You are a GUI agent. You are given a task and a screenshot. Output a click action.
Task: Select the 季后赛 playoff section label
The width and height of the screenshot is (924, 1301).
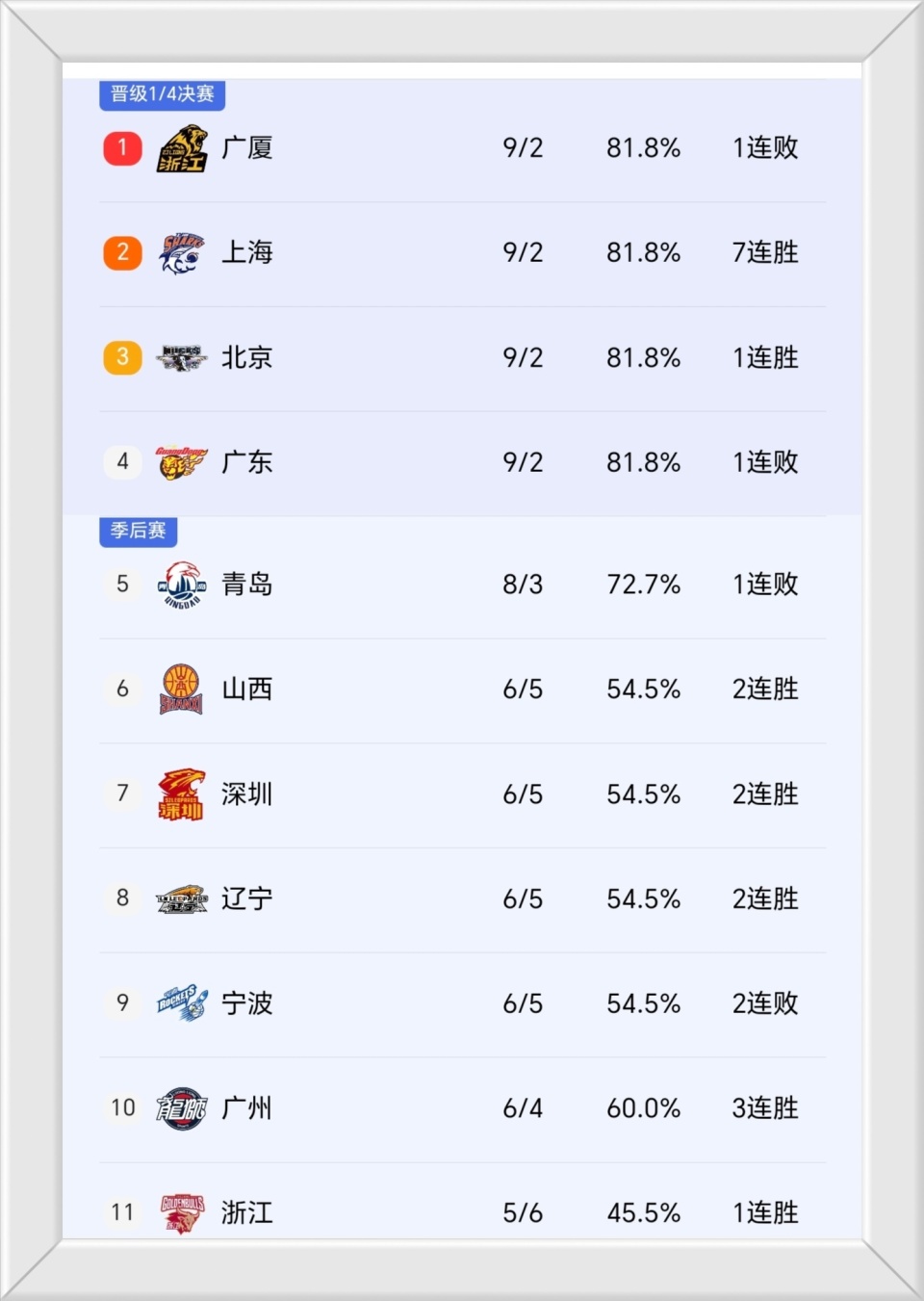click(138, 531)
